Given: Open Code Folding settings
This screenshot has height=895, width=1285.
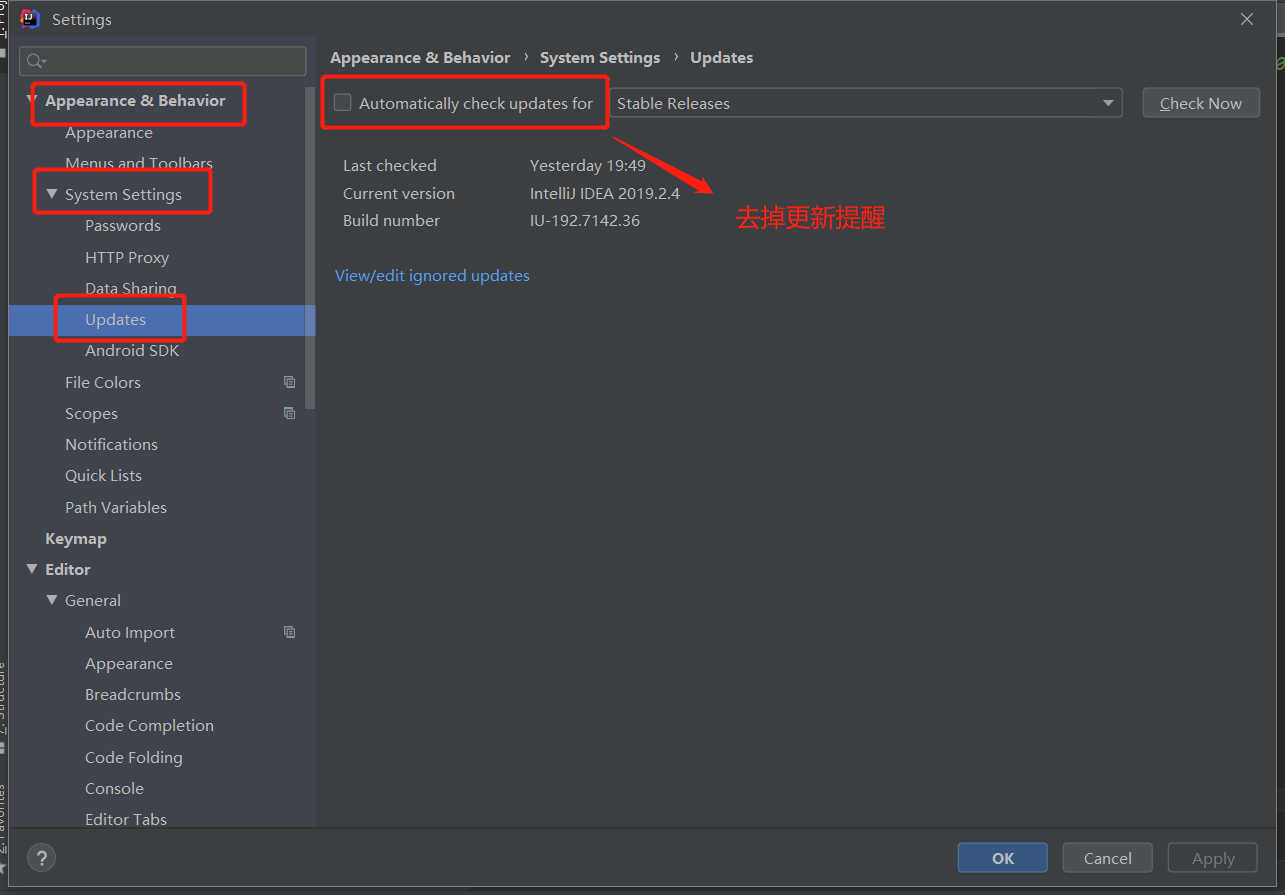Looking at the screenshot, I should click(x=134, y=757).
